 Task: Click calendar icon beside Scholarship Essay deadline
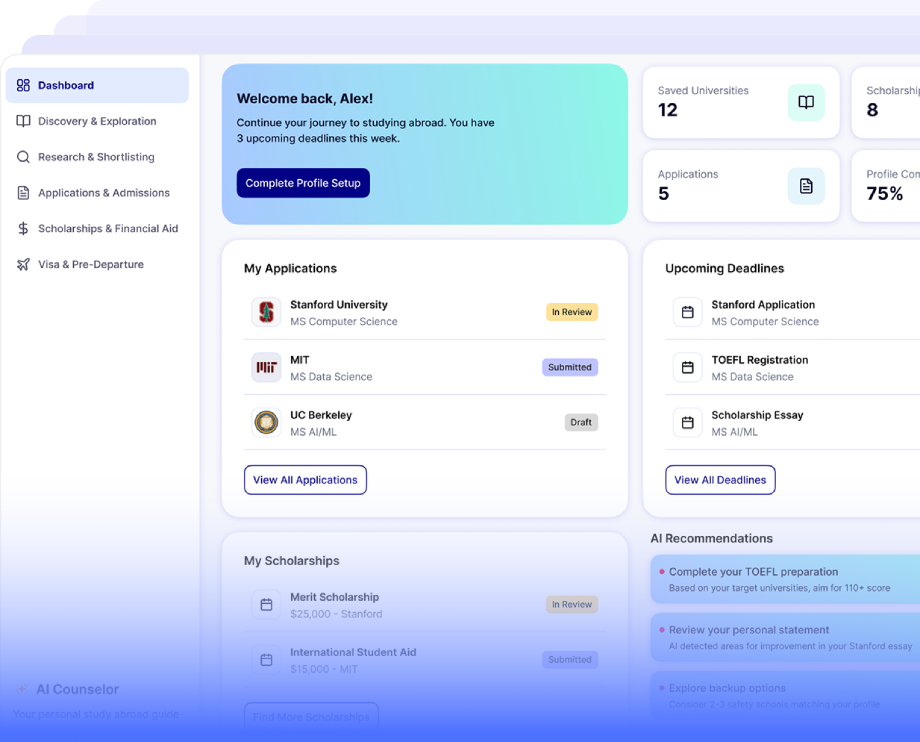click(687, 422)
